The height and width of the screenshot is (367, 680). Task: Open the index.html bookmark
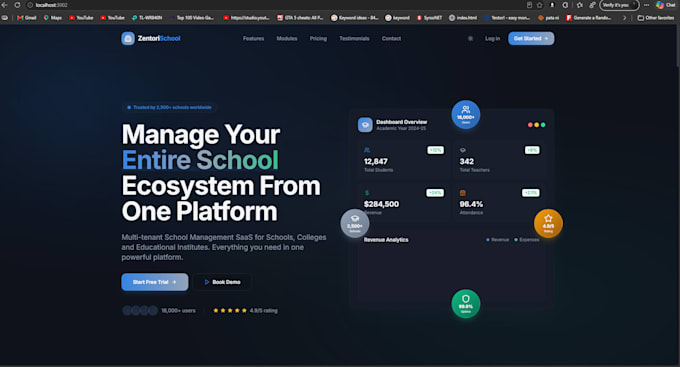[463, 18]
